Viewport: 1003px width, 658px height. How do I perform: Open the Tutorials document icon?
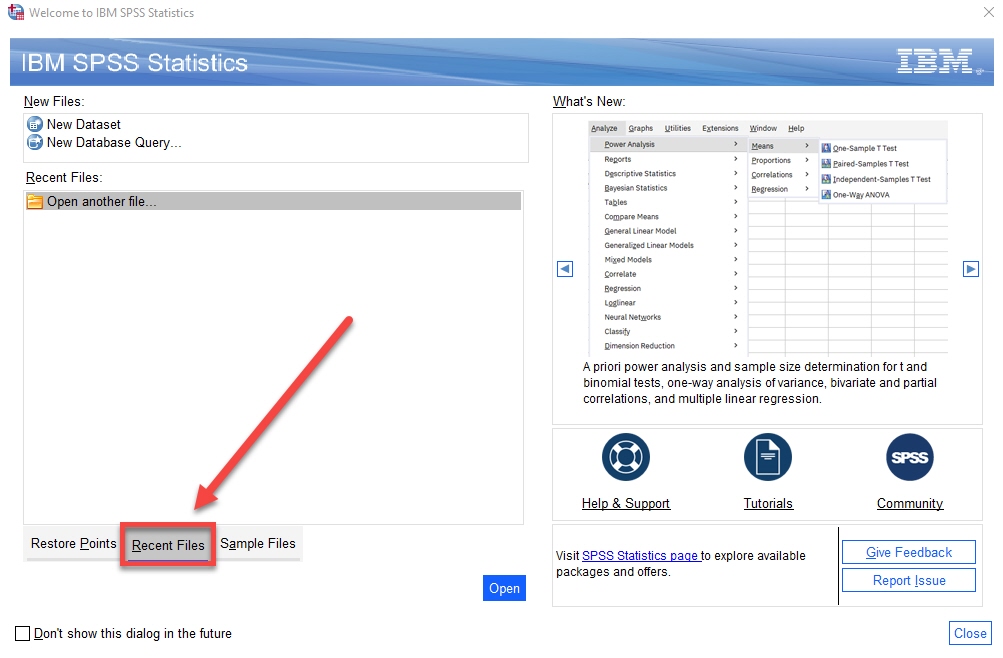(x=768, y=457)
